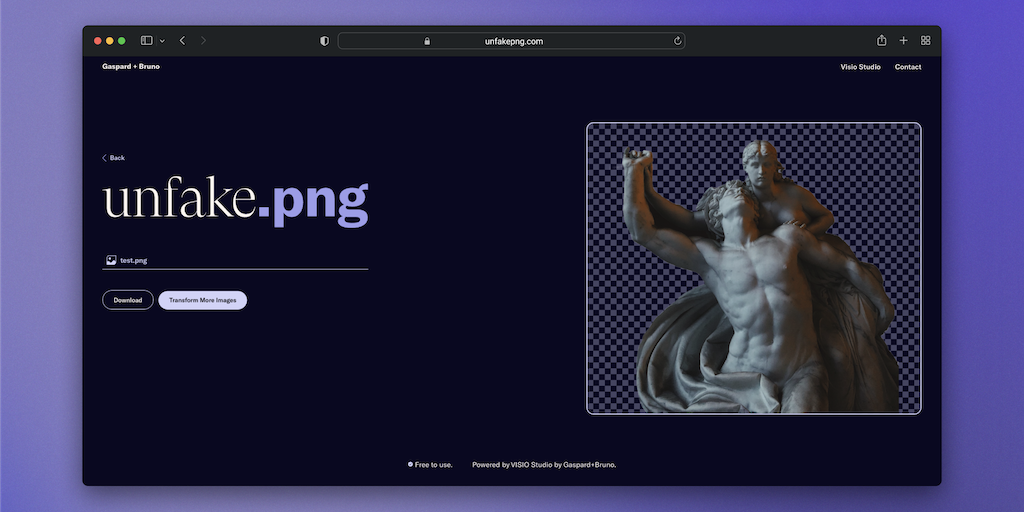Open the Contact nav item

click(x=908, y=67)
